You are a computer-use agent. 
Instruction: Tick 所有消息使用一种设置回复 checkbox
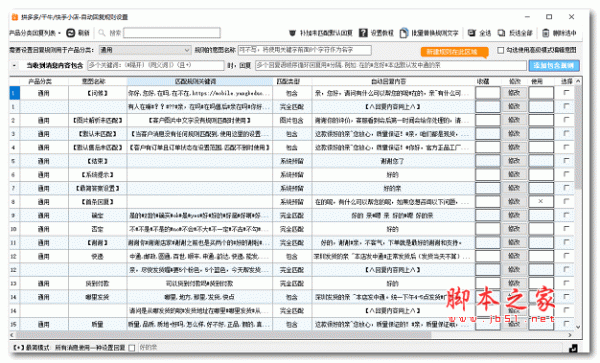(x=132, y=348)
